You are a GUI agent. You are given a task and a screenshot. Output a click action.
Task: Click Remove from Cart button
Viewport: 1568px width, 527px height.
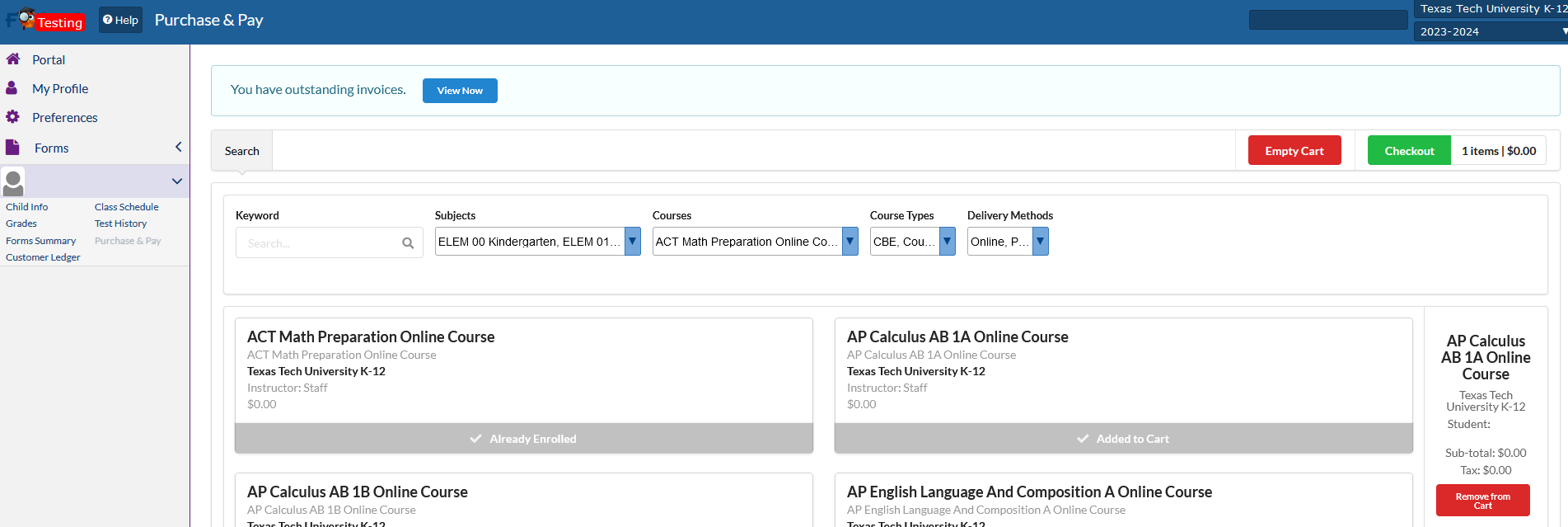pos(1483,501)
